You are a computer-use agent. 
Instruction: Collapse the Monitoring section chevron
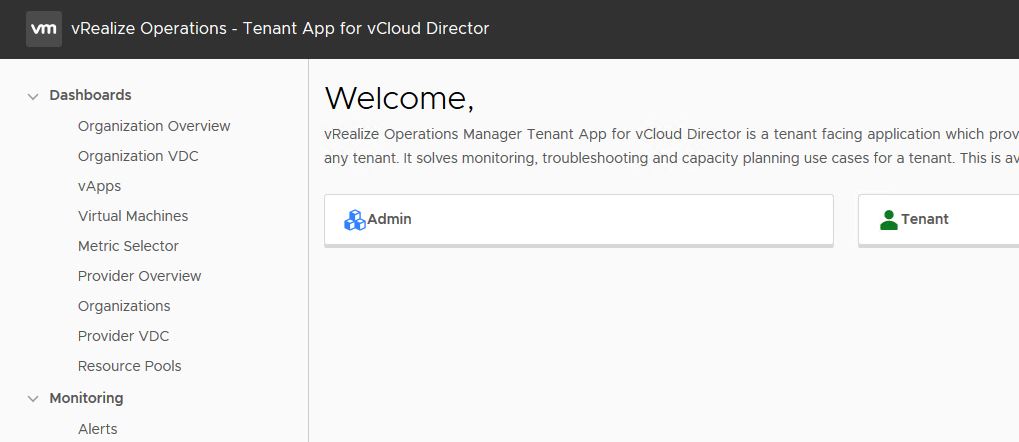tap(33, 399)
